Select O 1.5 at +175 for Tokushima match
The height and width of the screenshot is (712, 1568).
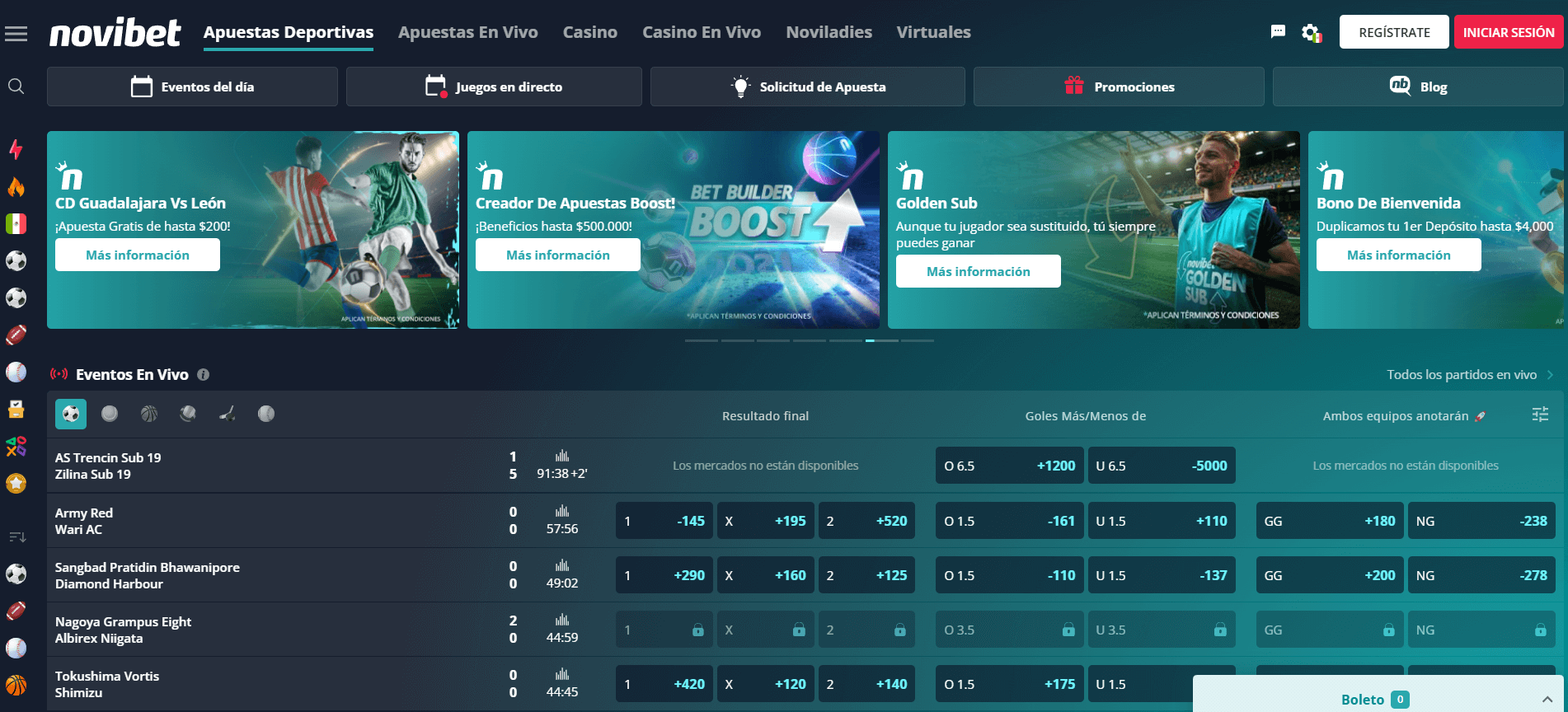point(1010,684)
